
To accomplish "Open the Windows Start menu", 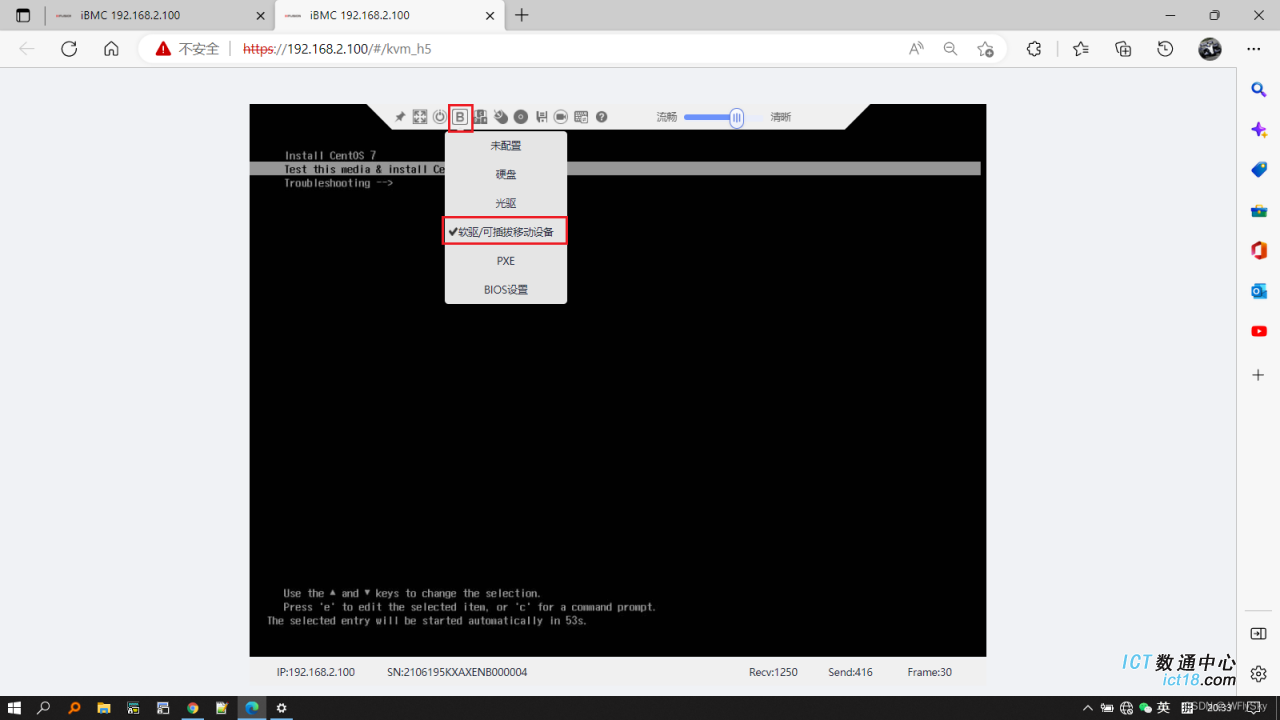I will click(x=14, y=708).
